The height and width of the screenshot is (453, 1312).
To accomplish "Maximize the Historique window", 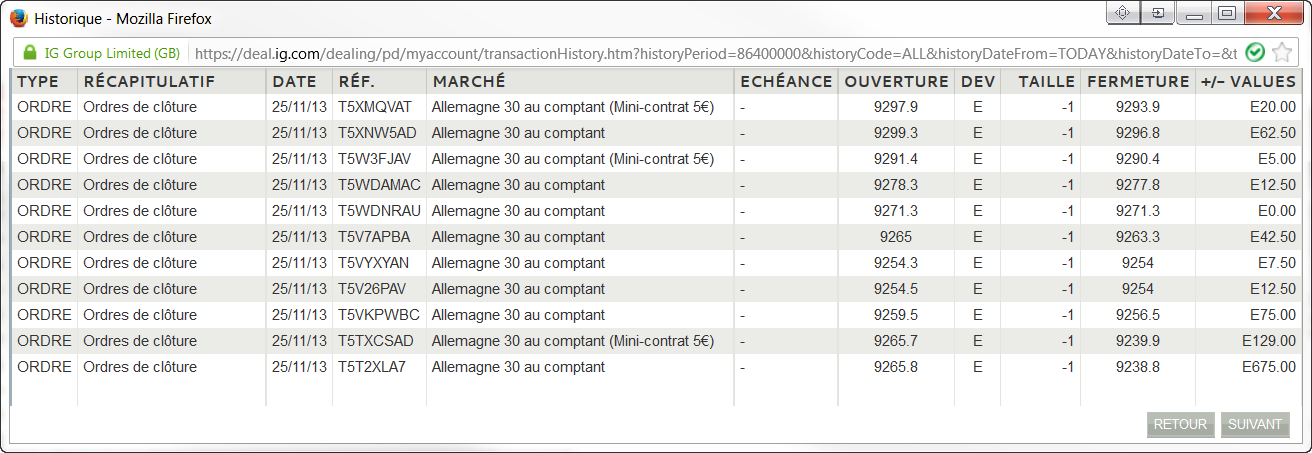I will click(x=1227, y=13).
